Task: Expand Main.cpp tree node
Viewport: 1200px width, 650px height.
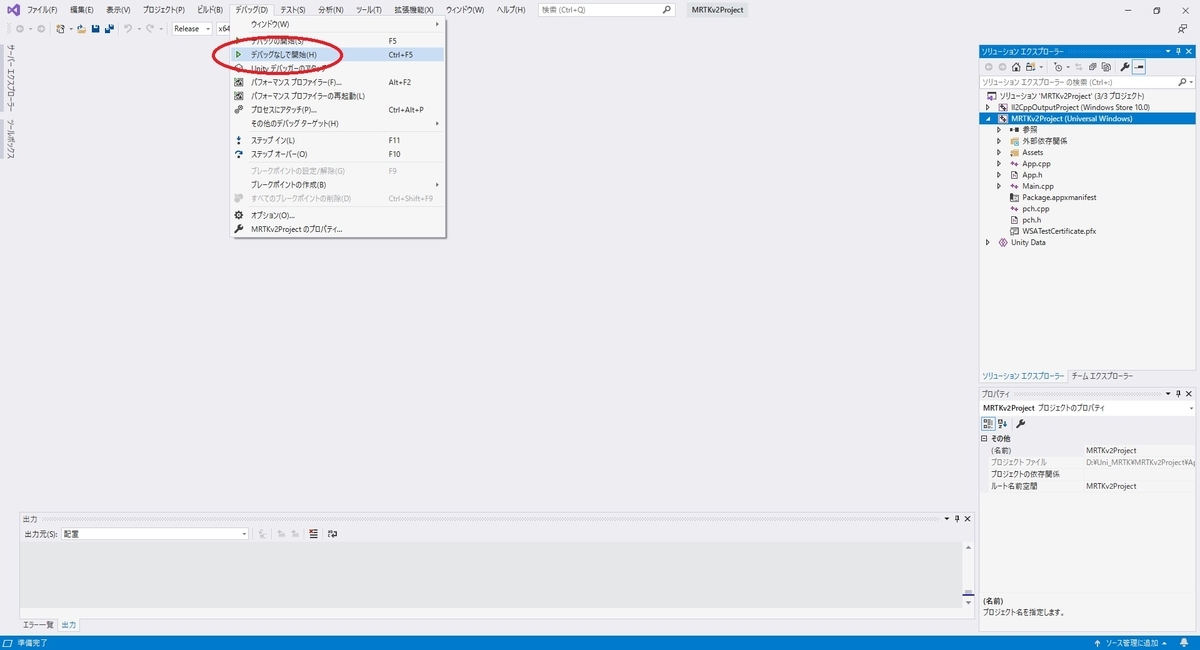Action: coord(999,186)
